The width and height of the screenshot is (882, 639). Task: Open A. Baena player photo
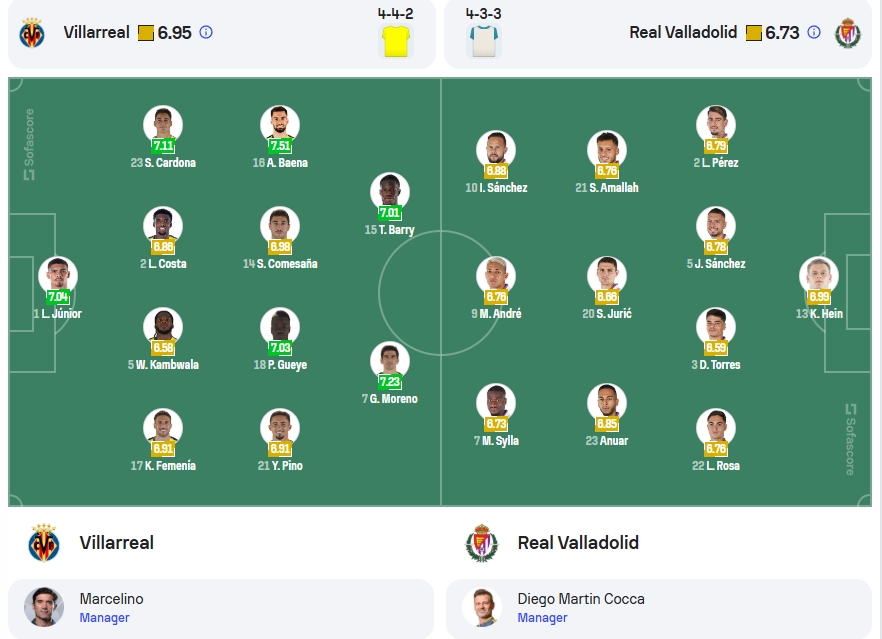(x=280, y=124)
